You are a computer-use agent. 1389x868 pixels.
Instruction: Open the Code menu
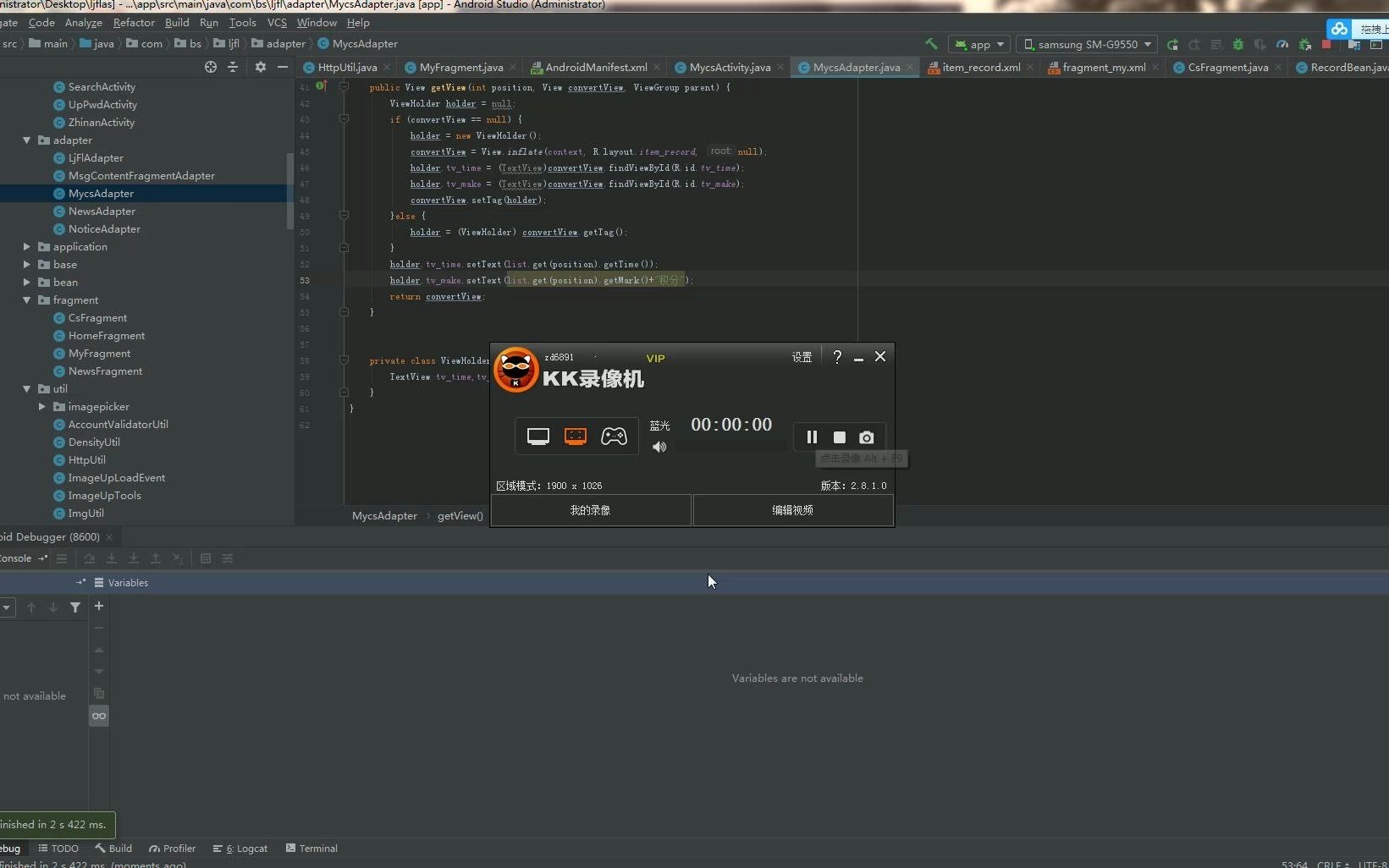pos(41,23)
